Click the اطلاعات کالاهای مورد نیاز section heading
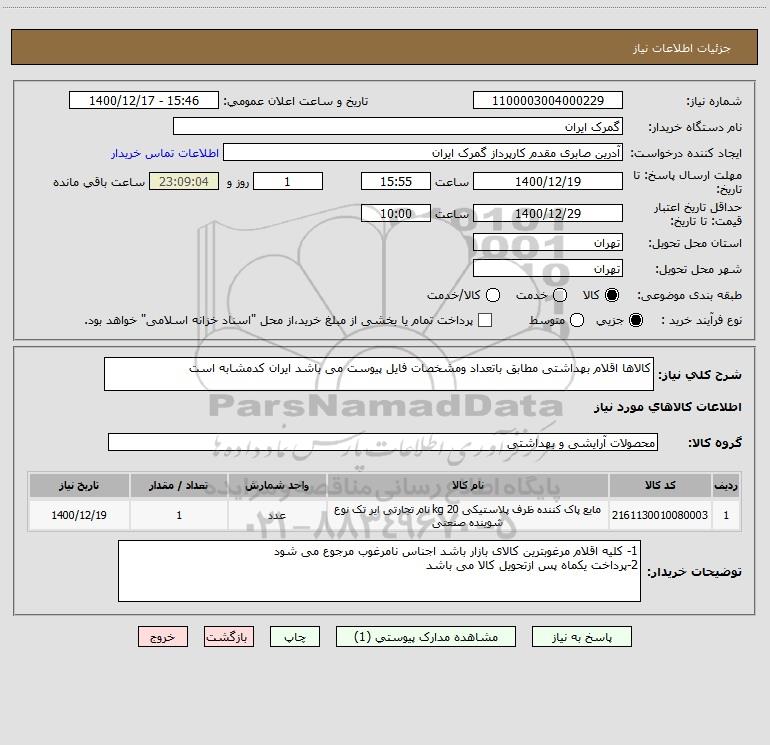Viewport: 770px width, 745px height. [x=667, y=407]
